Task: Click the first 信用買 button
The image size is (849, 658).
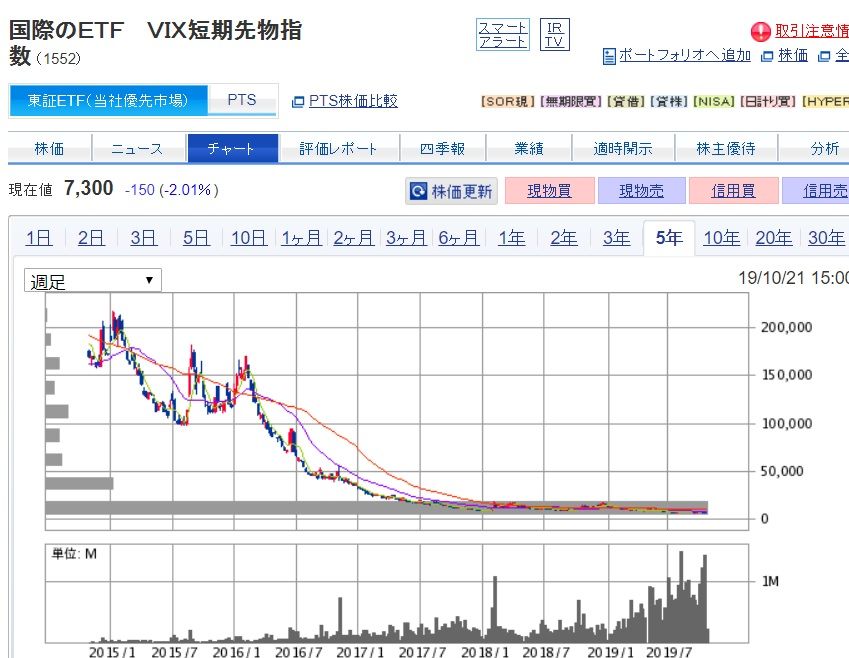Action: 733,191
